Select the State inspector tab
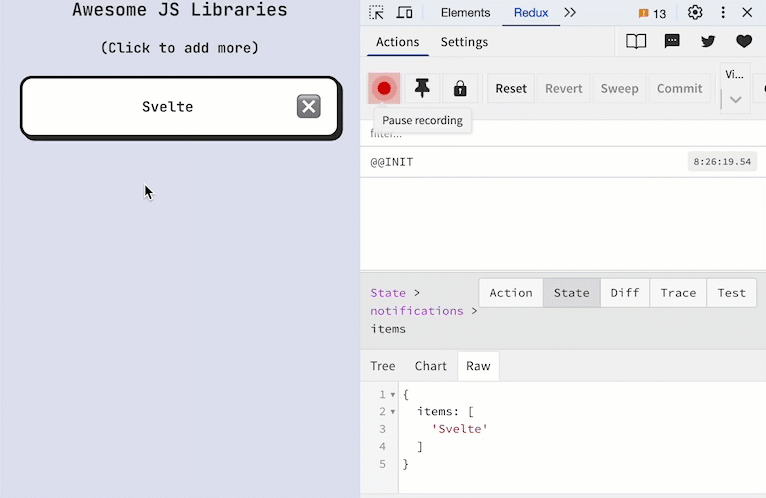This screenshot has height=498, width=766. coord(572,293)
